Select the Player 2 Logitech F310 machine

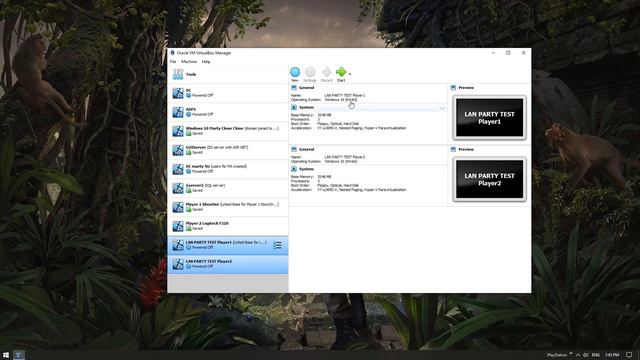click(228, 226)
